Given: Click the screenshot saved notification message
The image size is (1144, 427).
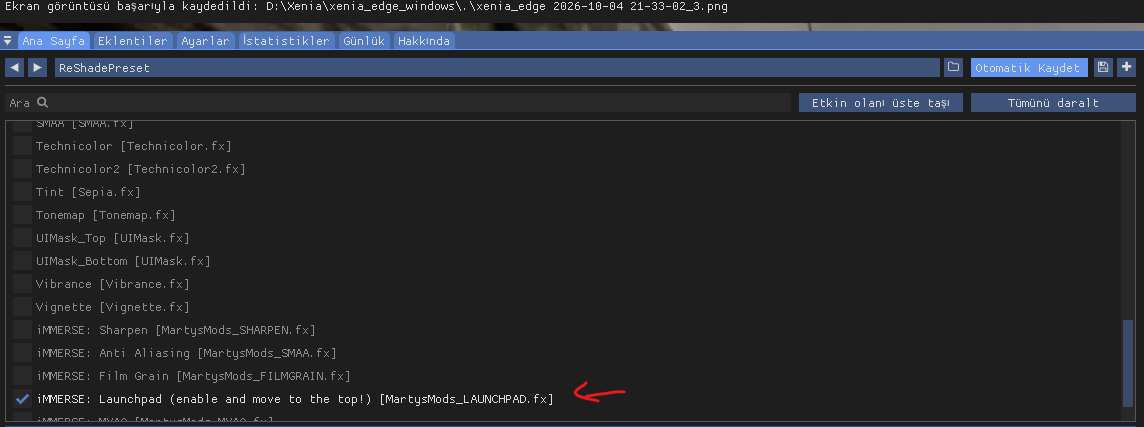Looking at the screenshot, I should pyautogui.click(x=366, y=7).
